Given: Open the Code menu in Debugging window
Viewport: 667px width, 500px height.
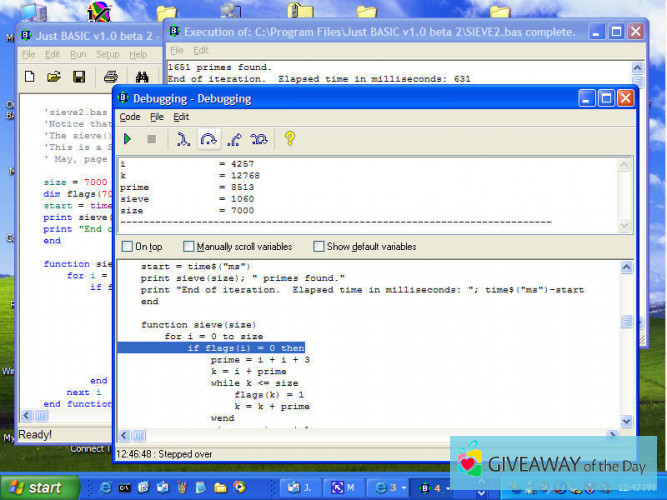Looking at the screenshot, I should (130, 117).
